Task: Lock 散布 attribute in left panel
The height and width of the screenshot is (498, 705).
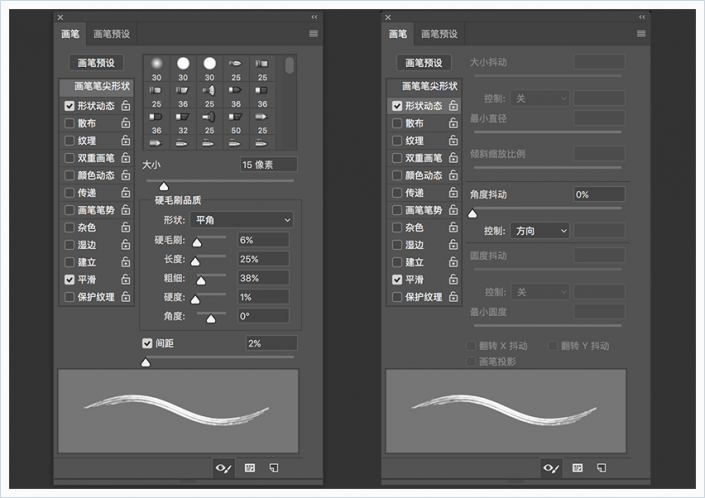Action: coord(126,123)
